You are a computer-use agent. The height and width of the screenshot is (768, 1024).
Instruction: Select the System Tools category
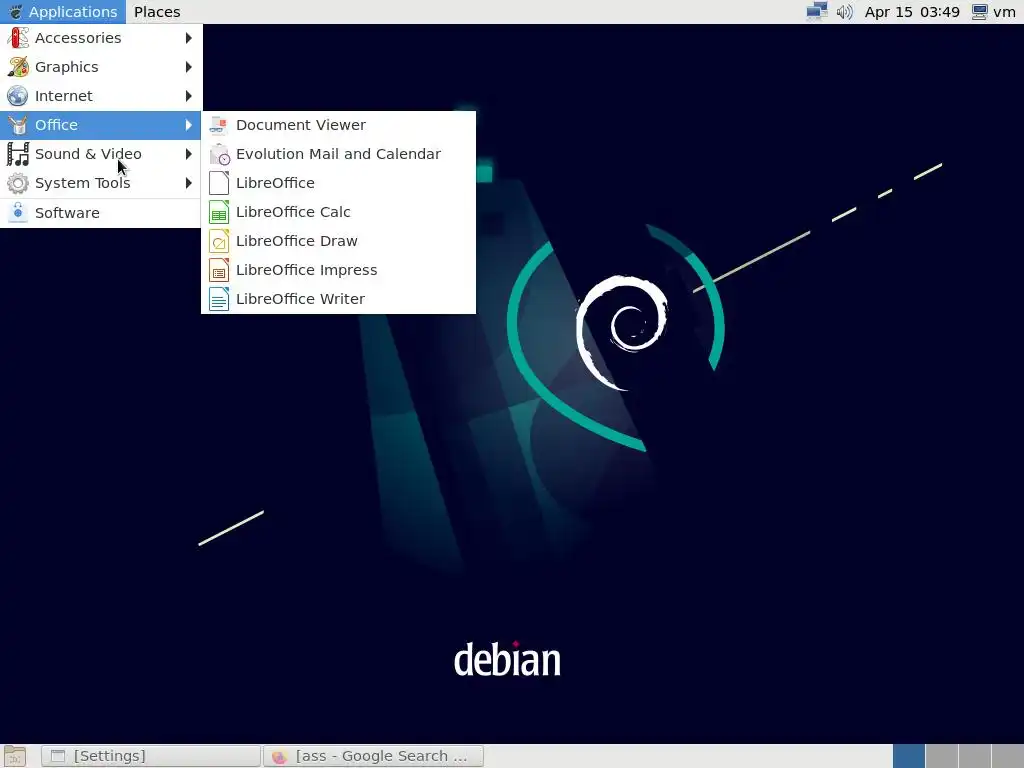[x=101, y=183]
